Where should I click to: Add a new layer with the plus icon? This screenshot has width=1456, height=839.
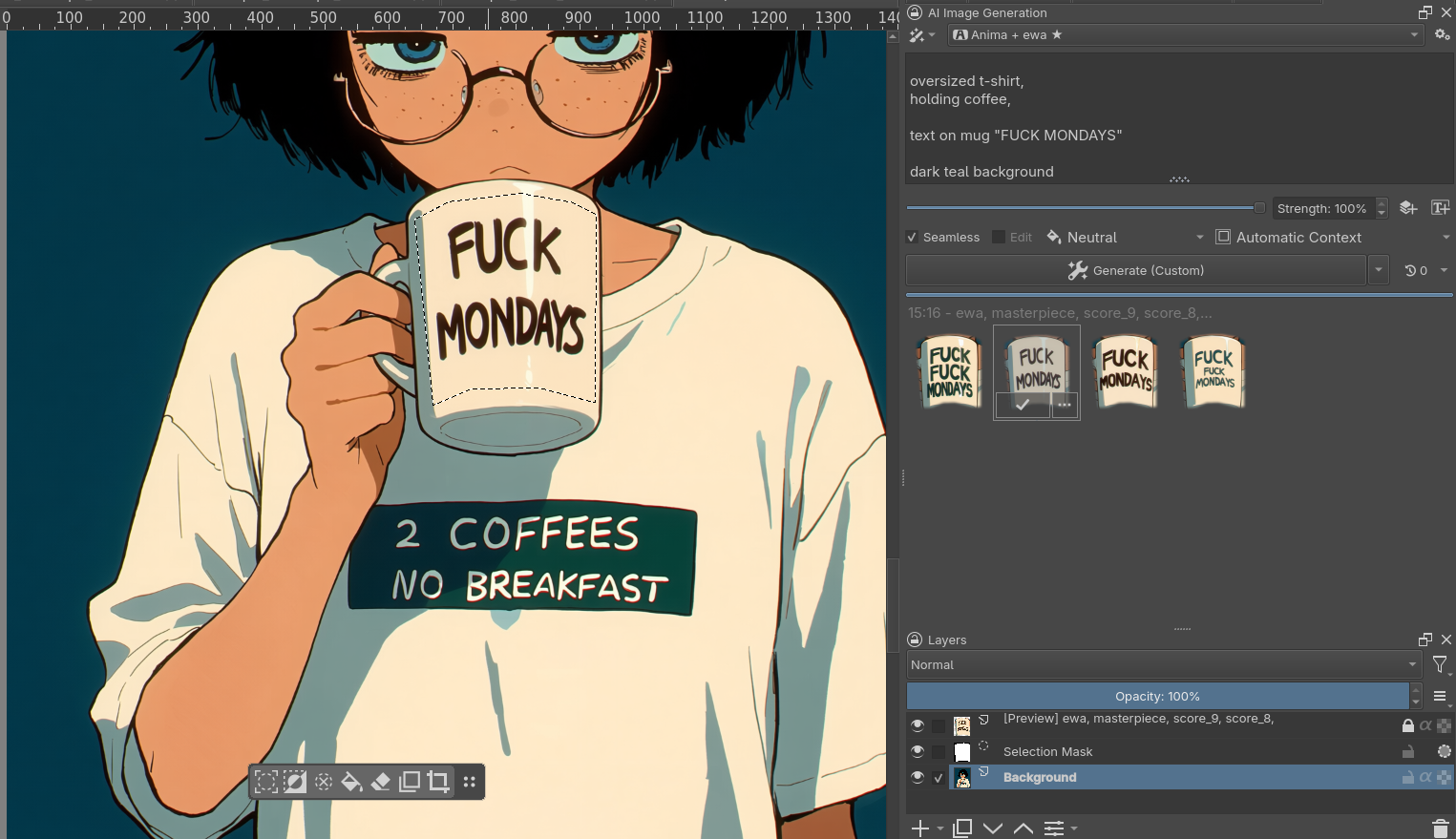920,829
